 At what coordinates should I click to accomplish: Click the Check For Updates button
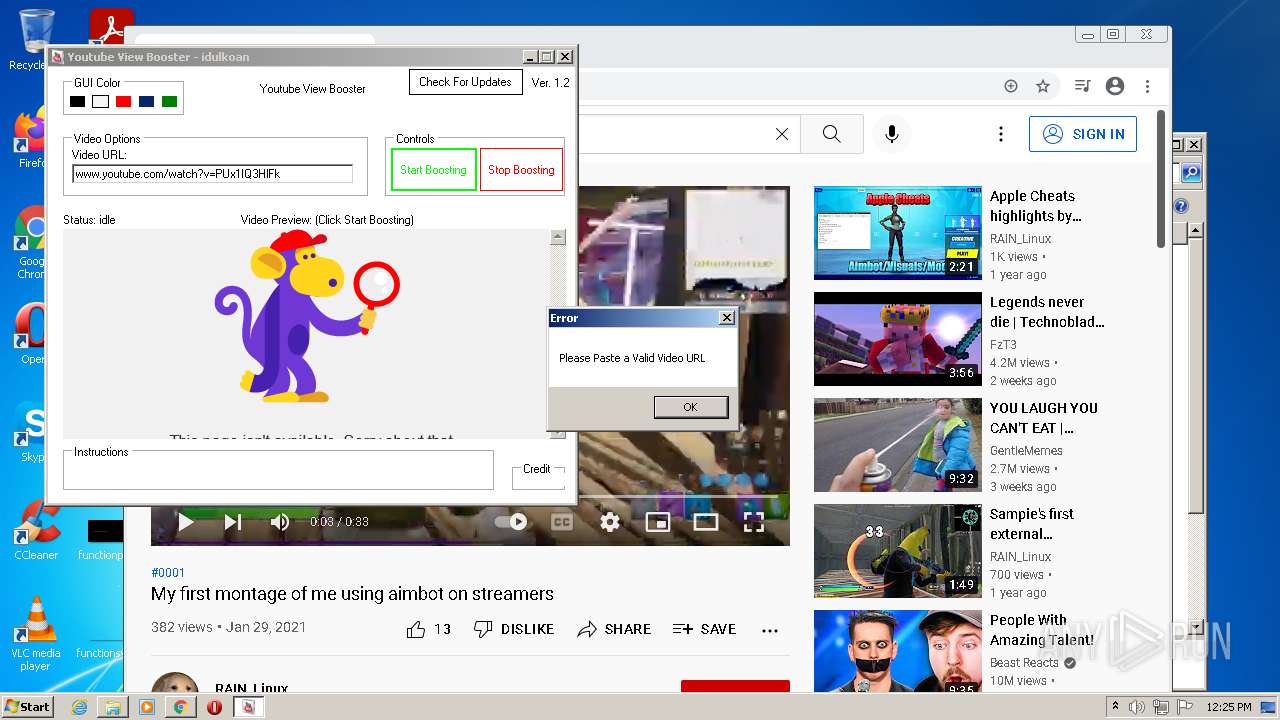(x=465, y=82)
